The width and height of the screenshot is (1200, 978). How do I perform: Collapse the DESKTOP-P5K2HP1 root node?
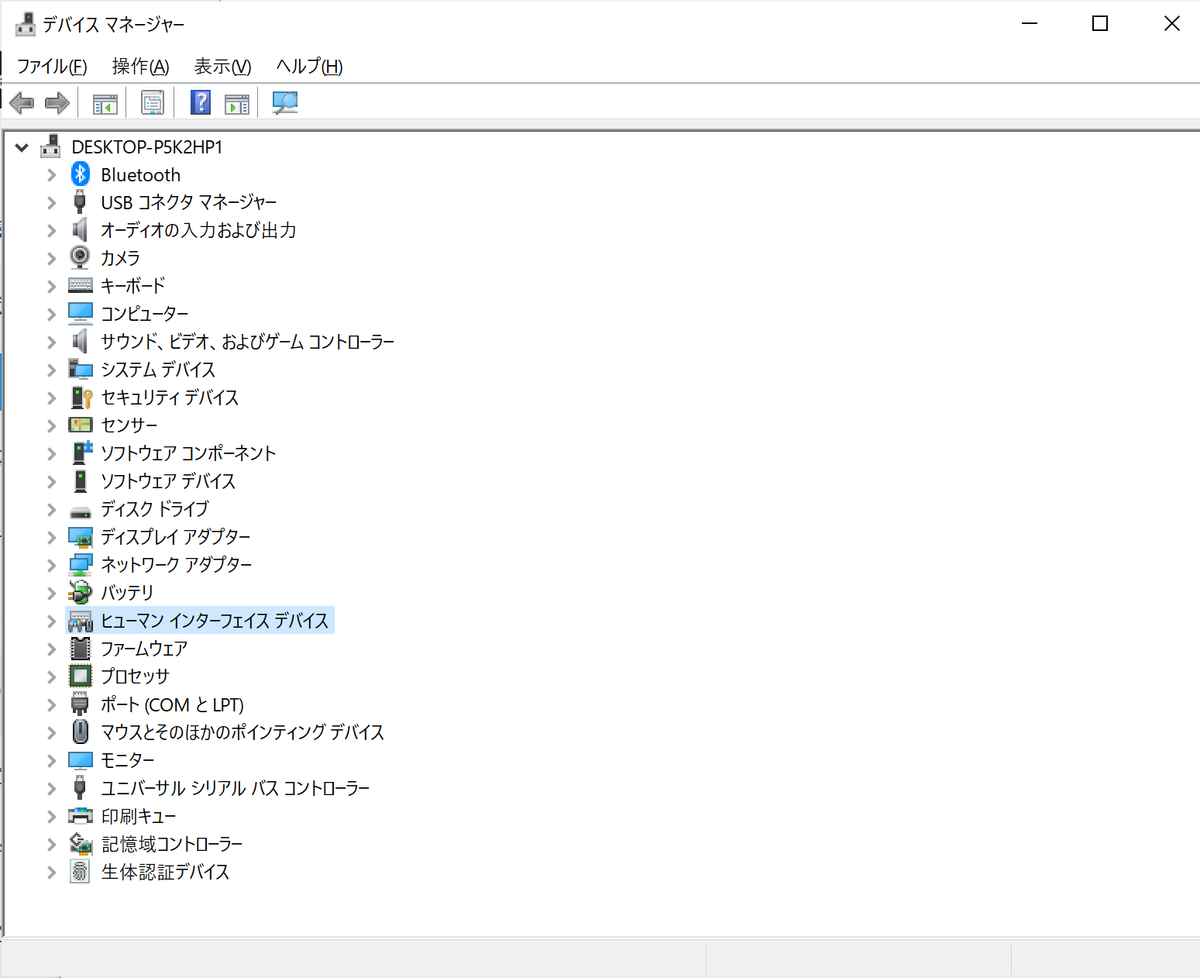coord(22,146)
